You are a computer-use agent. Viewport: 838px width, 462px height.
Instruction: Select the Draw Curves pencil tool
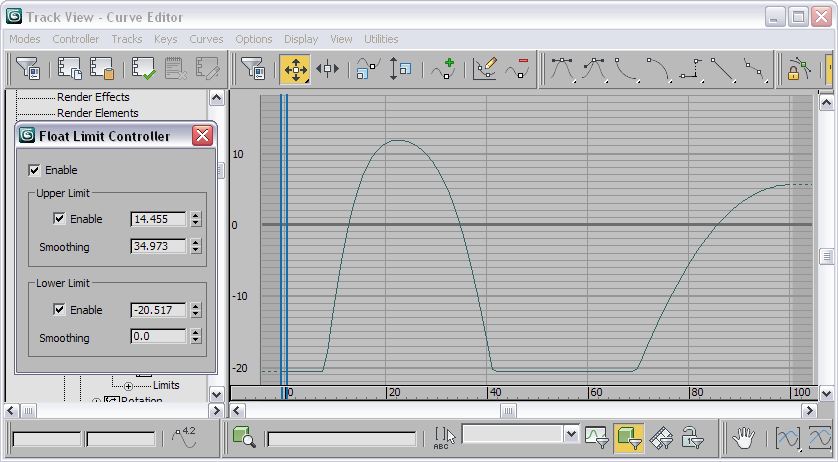click(485, 70)
